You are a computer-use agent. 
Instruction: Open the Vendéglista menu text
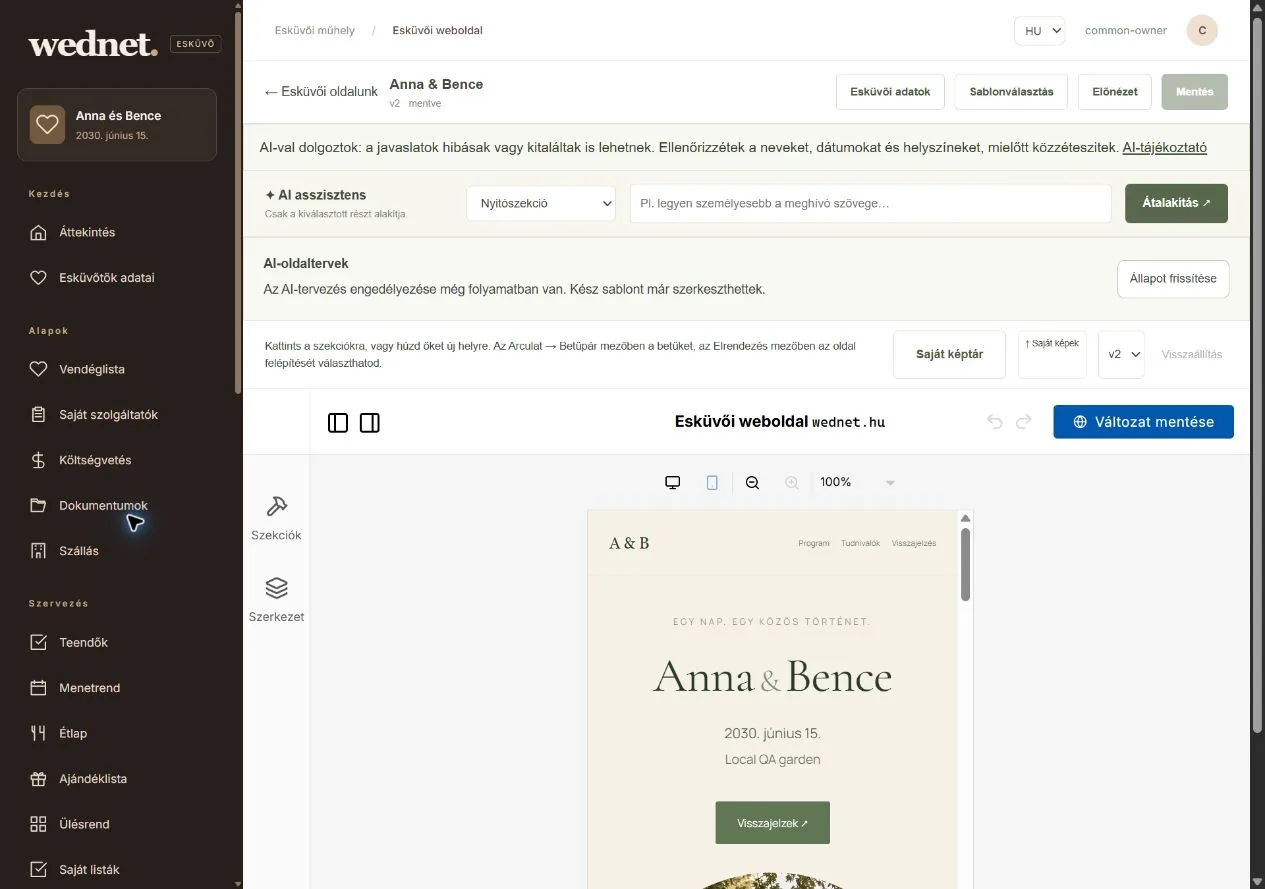pyautogui.click(x=92, y=369)
